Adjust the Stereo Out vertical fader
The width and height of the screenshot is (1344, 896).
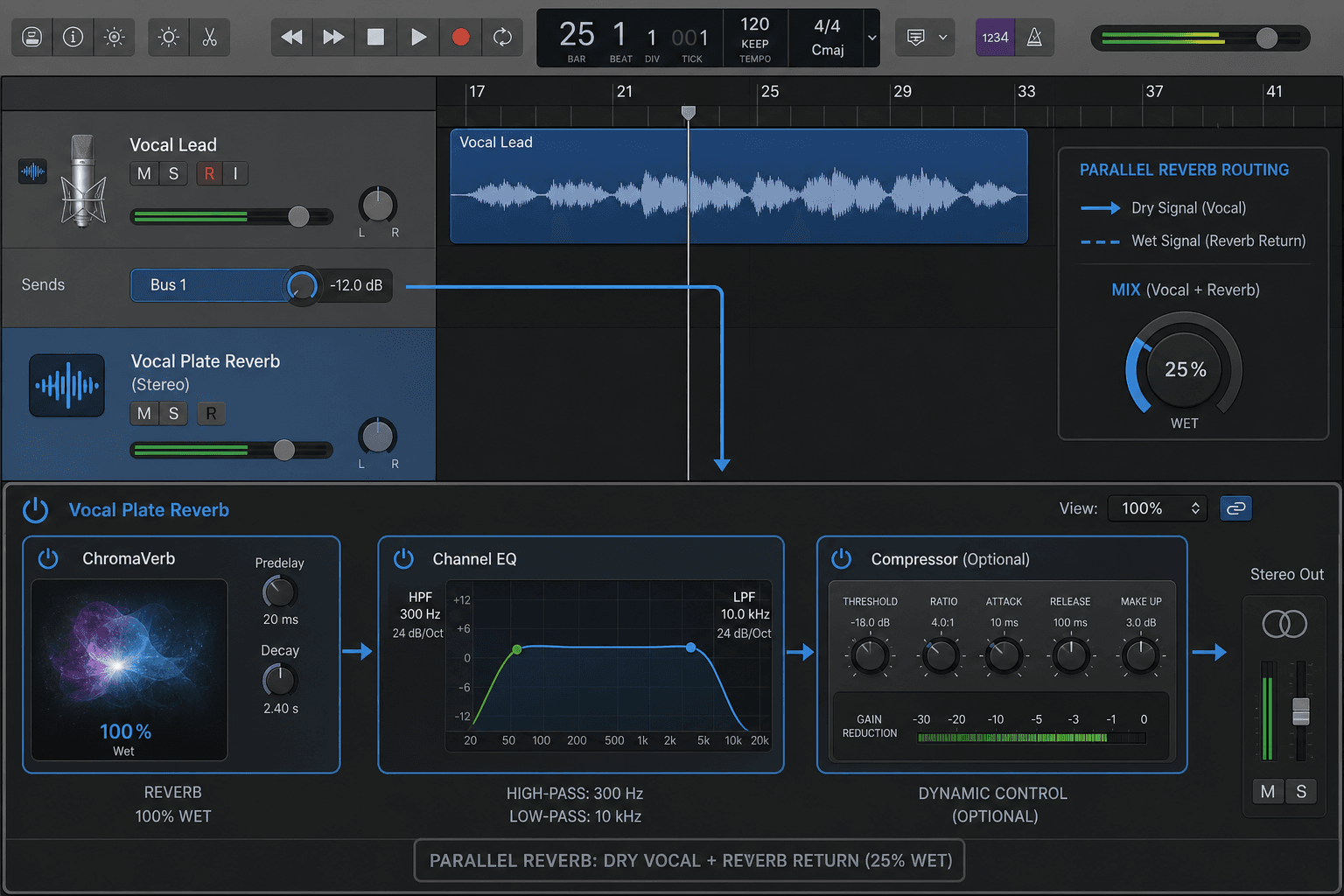coord(1301,711)
